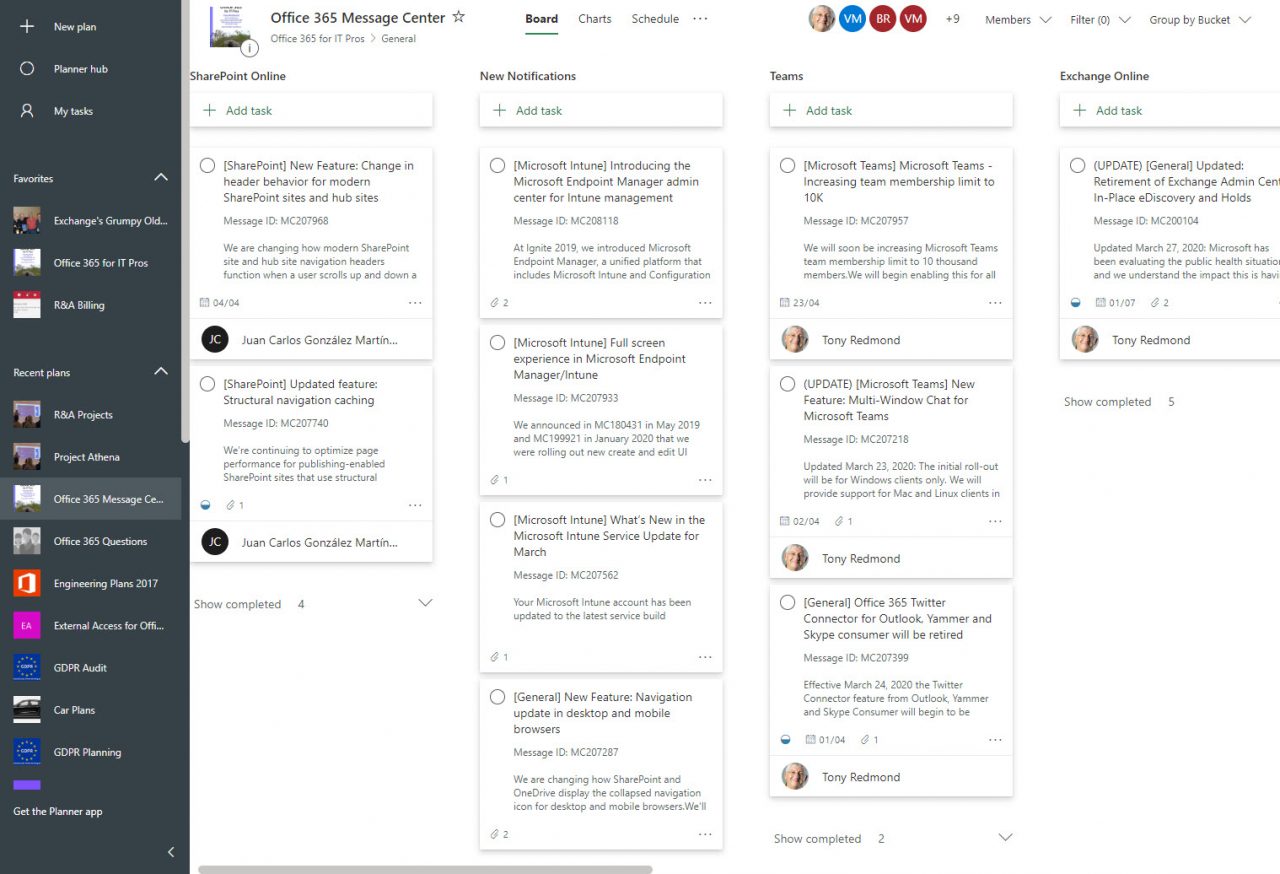Open more options on Twitter Connector card
Image resolution: width=1280 pixels, height=874 pixels.
point(995,739)
